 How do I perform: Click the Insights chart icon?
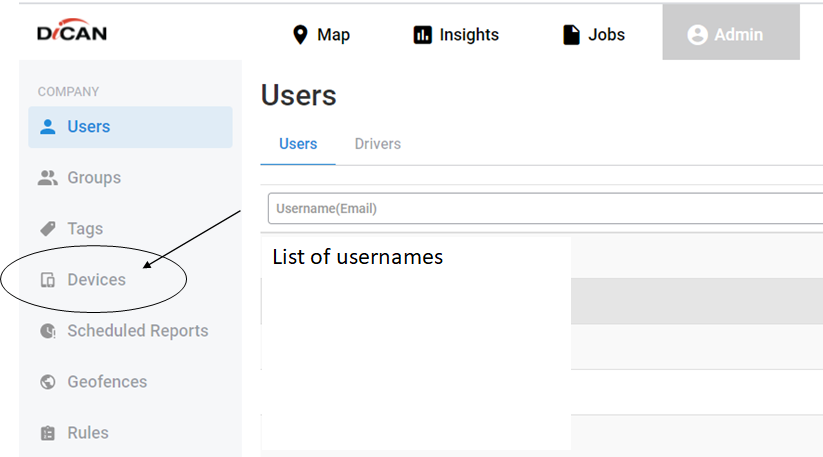[x=423, y=35]
